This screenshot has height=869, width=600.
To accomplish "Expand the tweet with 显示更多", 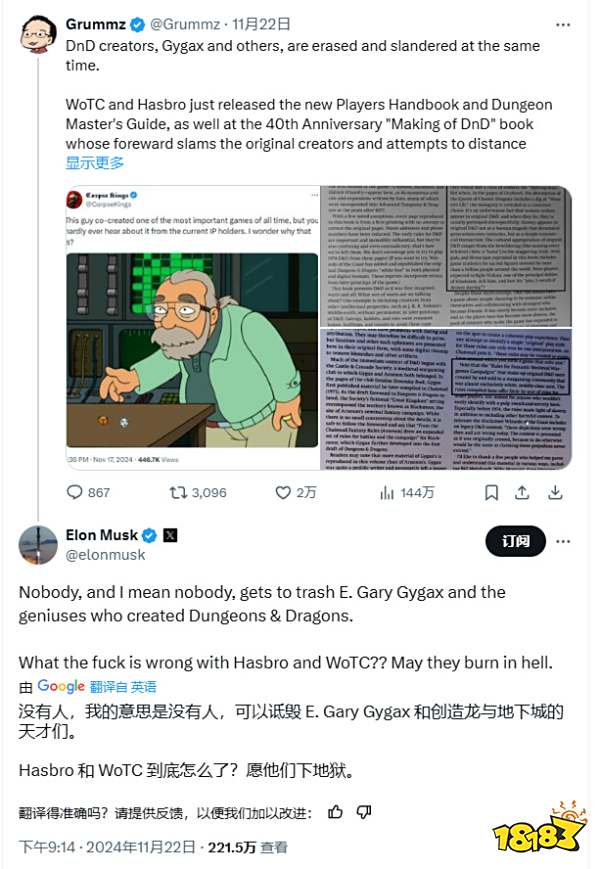I will click(x=95, y=163).
